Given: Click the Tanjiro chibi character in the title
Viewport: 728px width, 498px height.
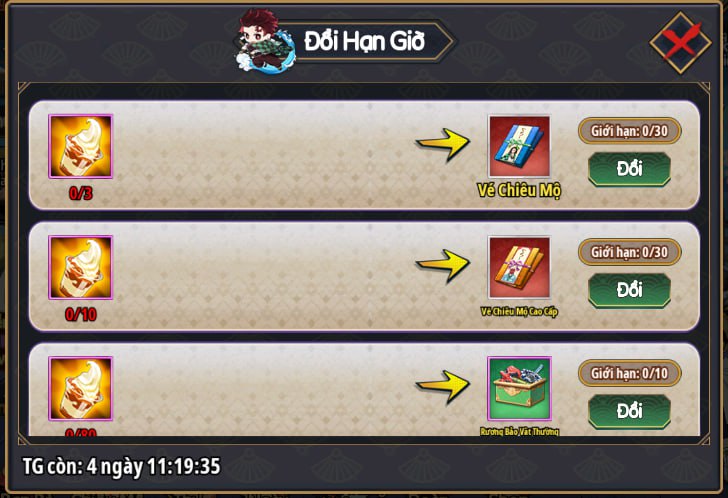Looking at the screenshot, I should 264,42.
